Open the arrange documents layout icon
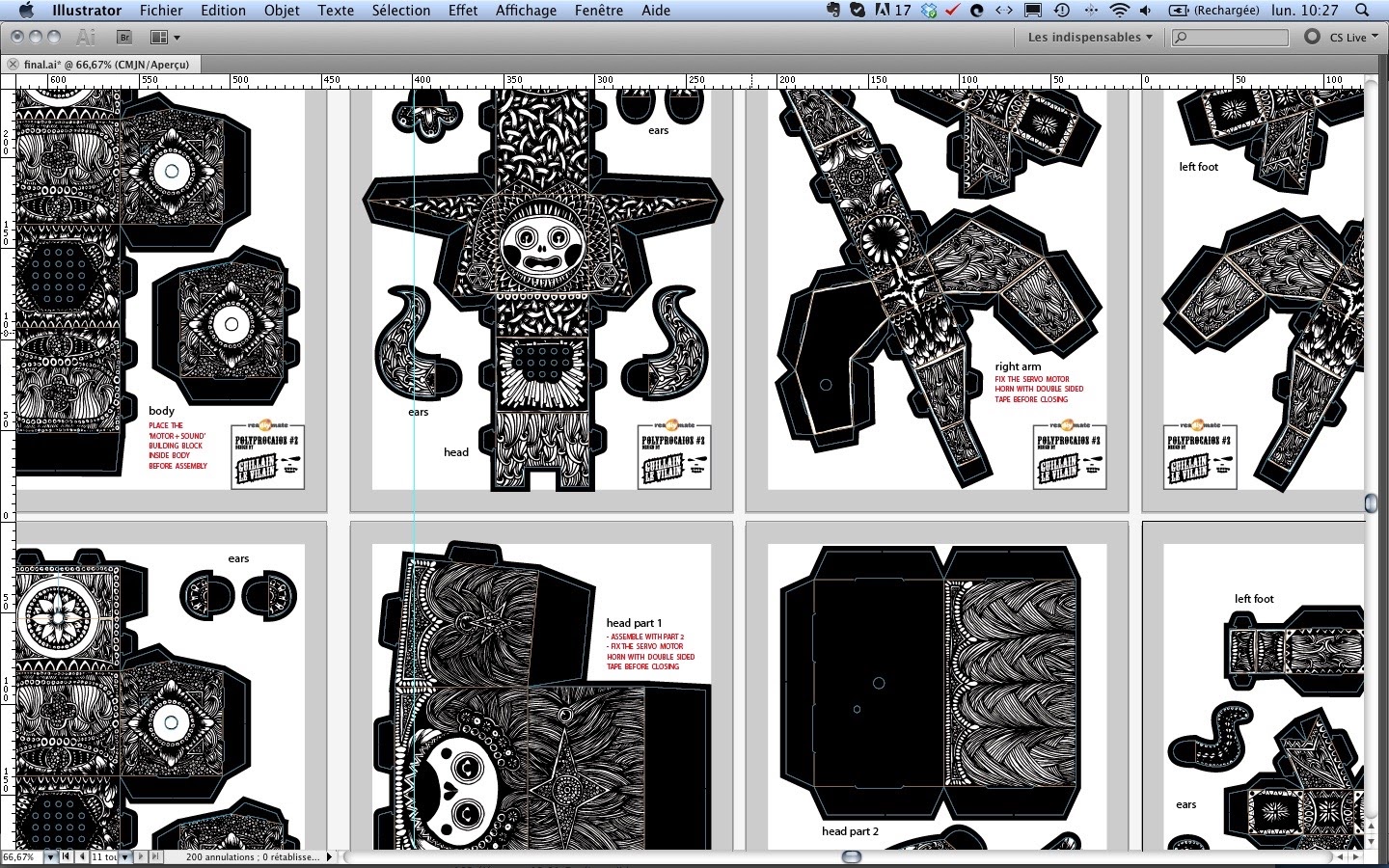1389x868 pixels. [x=159, y=37]
